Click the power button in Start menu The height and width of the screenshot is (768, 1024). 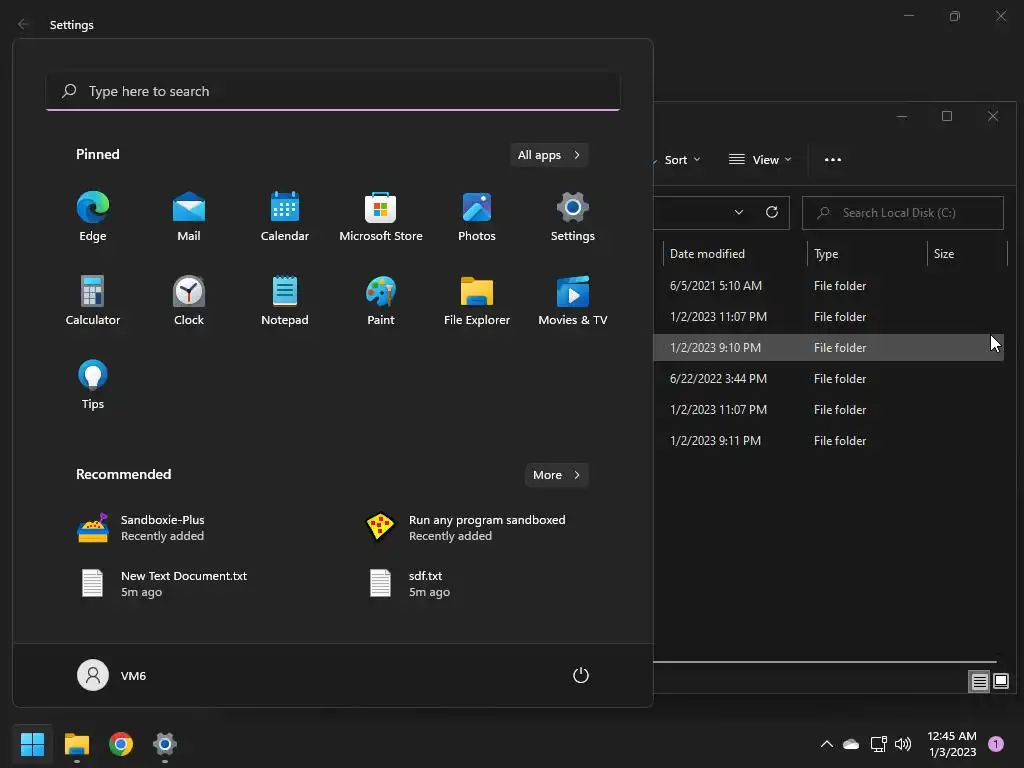[x=581, y=675]
